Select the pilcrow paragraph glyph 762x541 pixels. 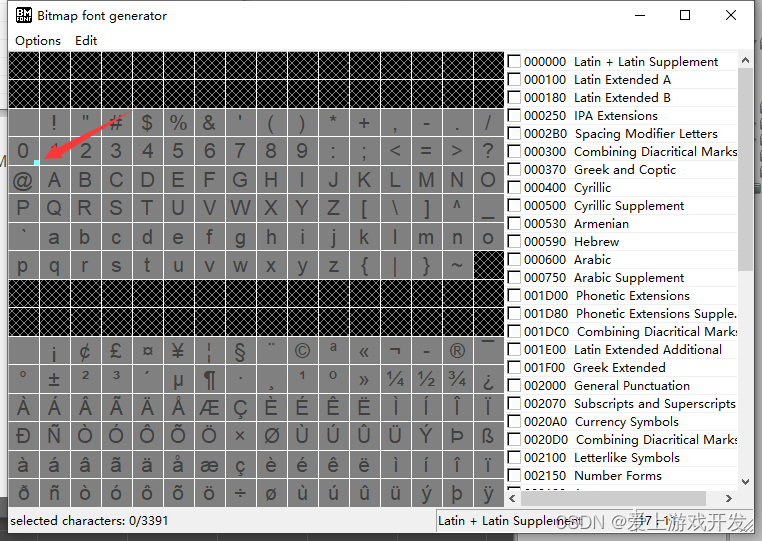(209, 379)
